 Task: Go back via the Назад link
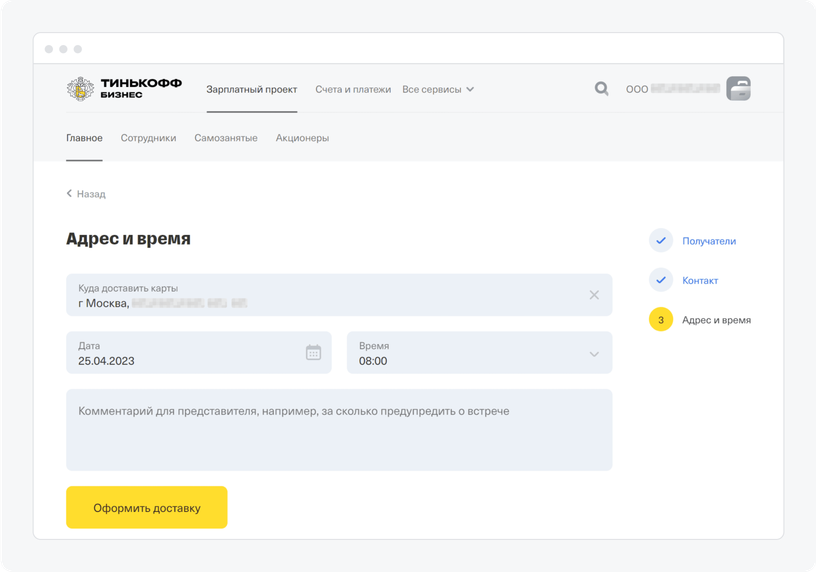point(86,194)
